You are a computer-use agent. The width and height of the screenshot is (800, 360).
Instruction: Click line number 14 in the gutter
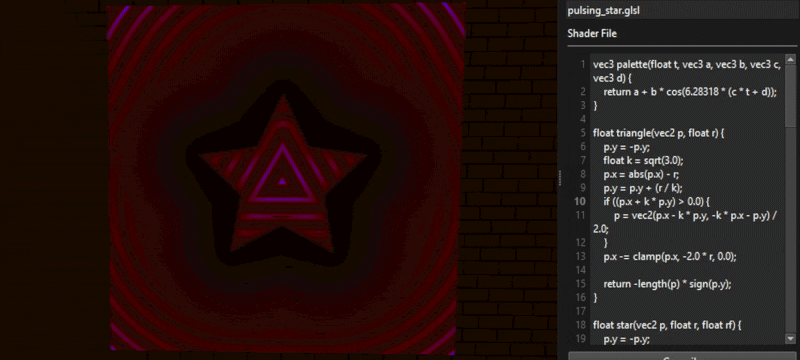pos(580,270)
